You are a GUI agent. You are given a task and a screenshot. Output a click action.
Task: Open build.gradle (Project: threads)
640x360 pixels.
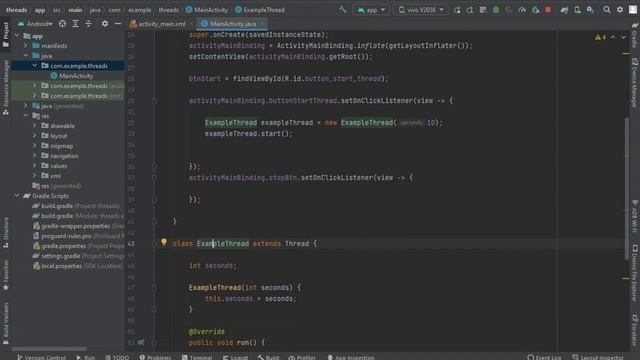coord(76,206)
